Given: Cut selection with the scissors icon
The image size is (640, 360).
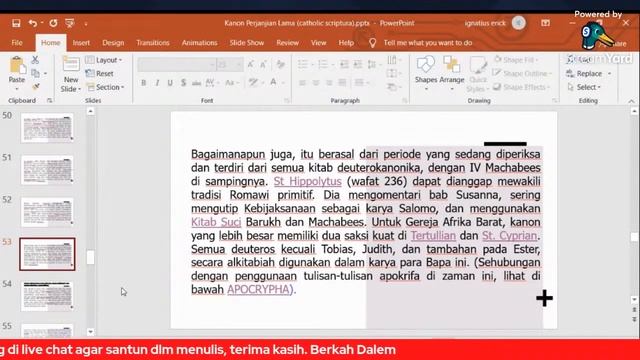Looking at the screenshot, I should pos(35,60).
